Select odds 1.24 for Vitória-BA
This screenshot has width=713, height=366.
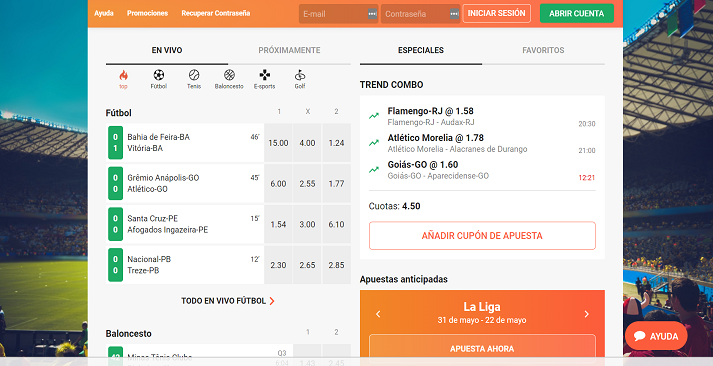[336, 143]
